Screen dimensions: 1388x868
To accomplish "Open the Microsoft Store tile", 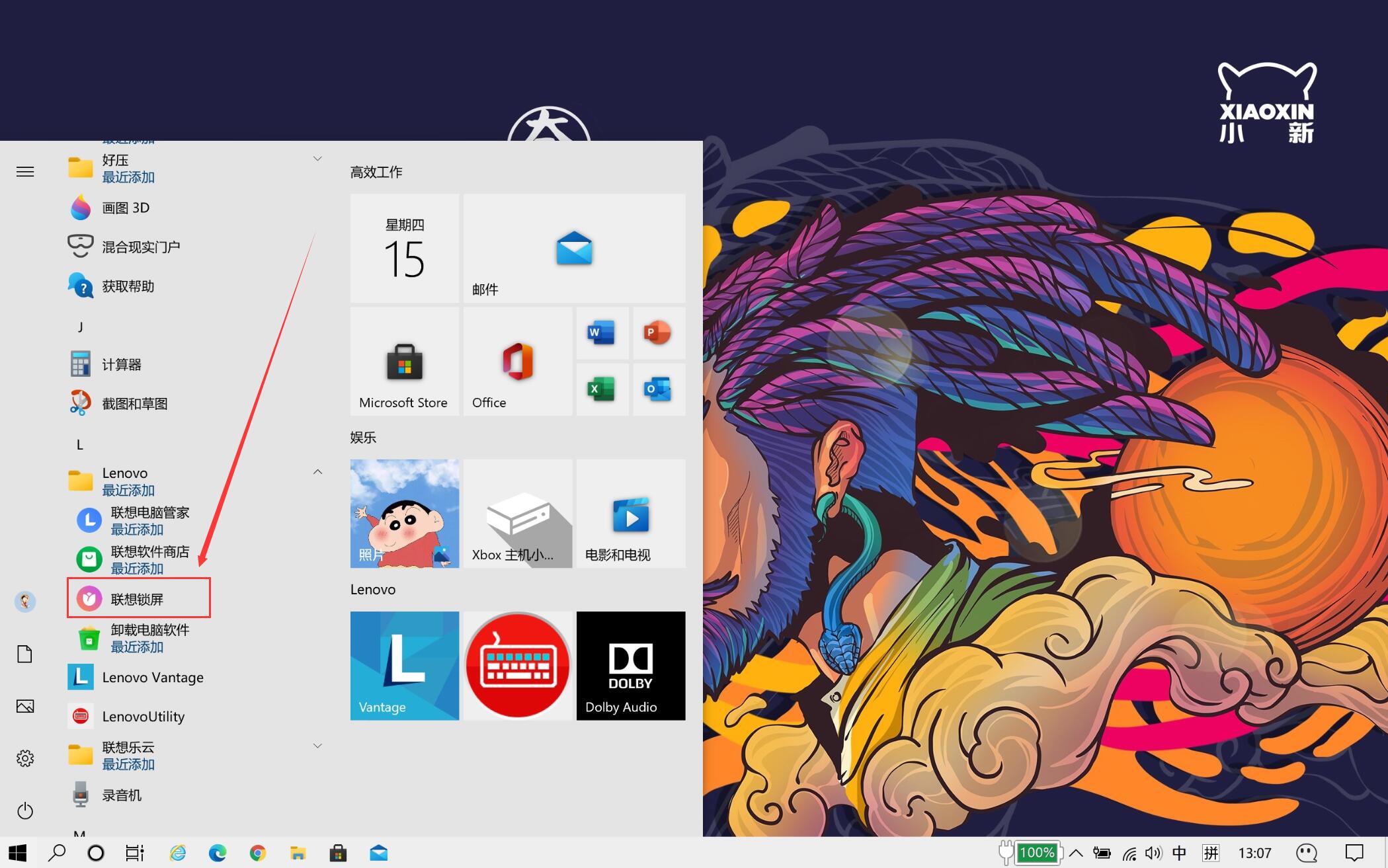I will (x=405, y=362).
